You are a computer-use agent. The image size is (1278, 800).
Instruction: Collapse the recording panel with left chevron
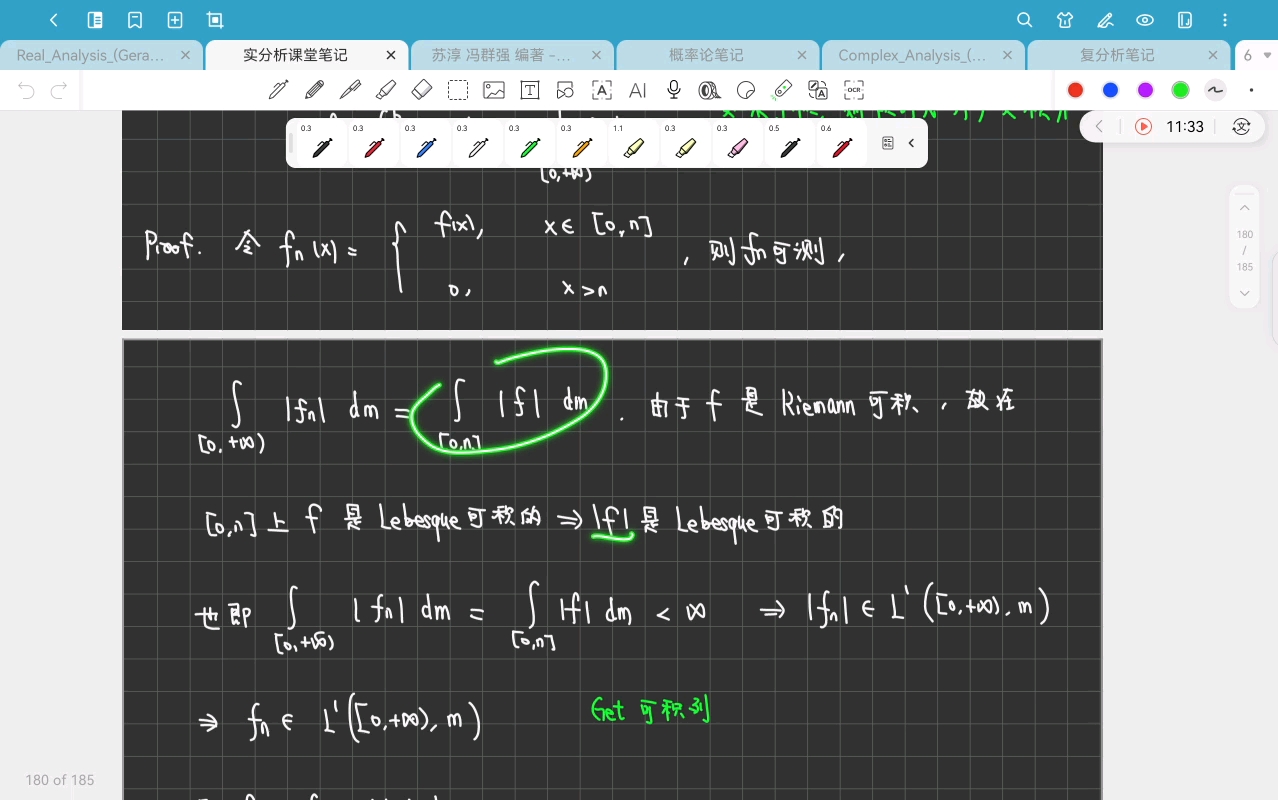pyautogui.click(x=1099, y=126)
